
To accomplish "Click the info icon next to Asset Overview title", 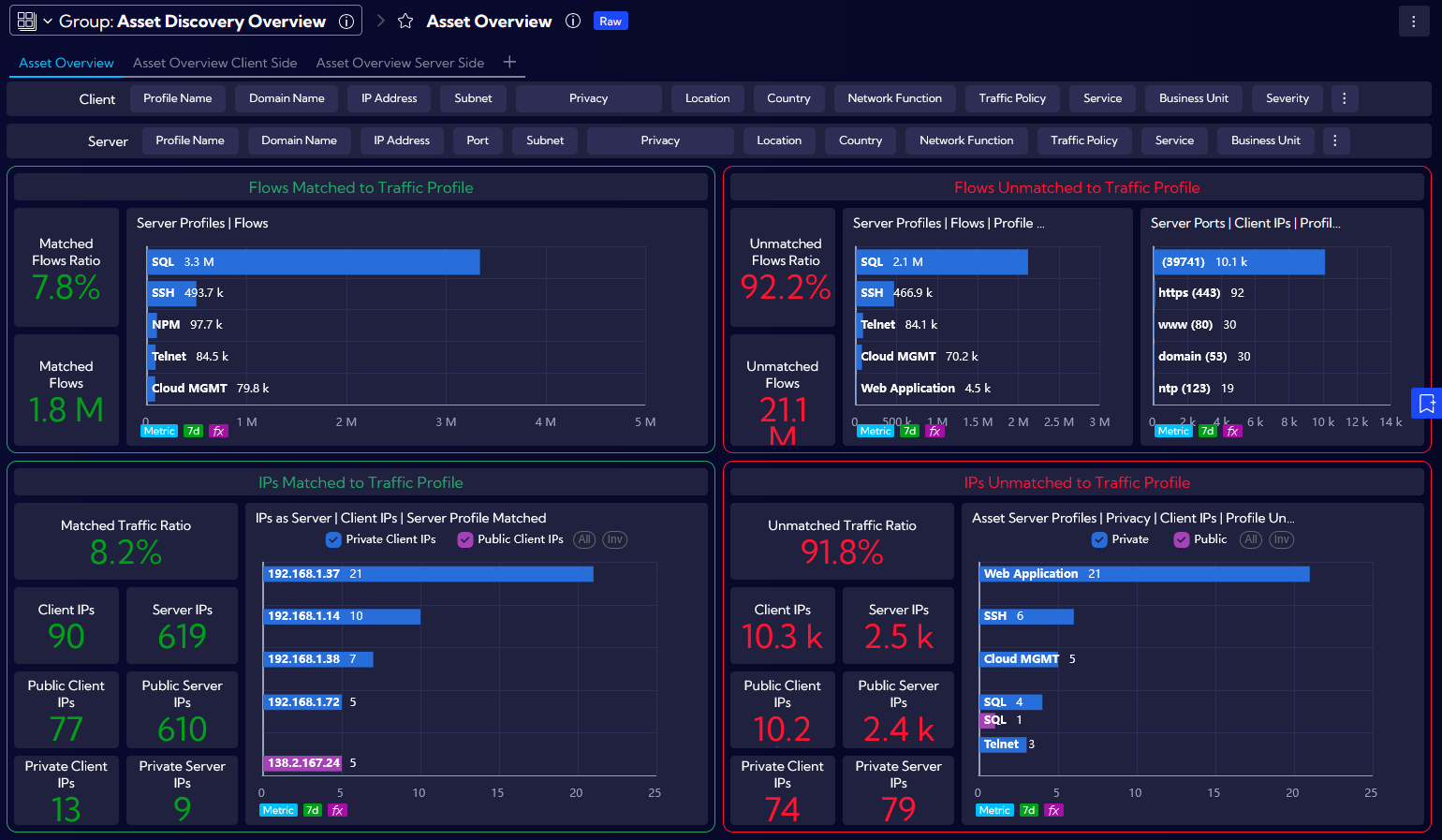I will pyautogui.click(x=573, y=22).
